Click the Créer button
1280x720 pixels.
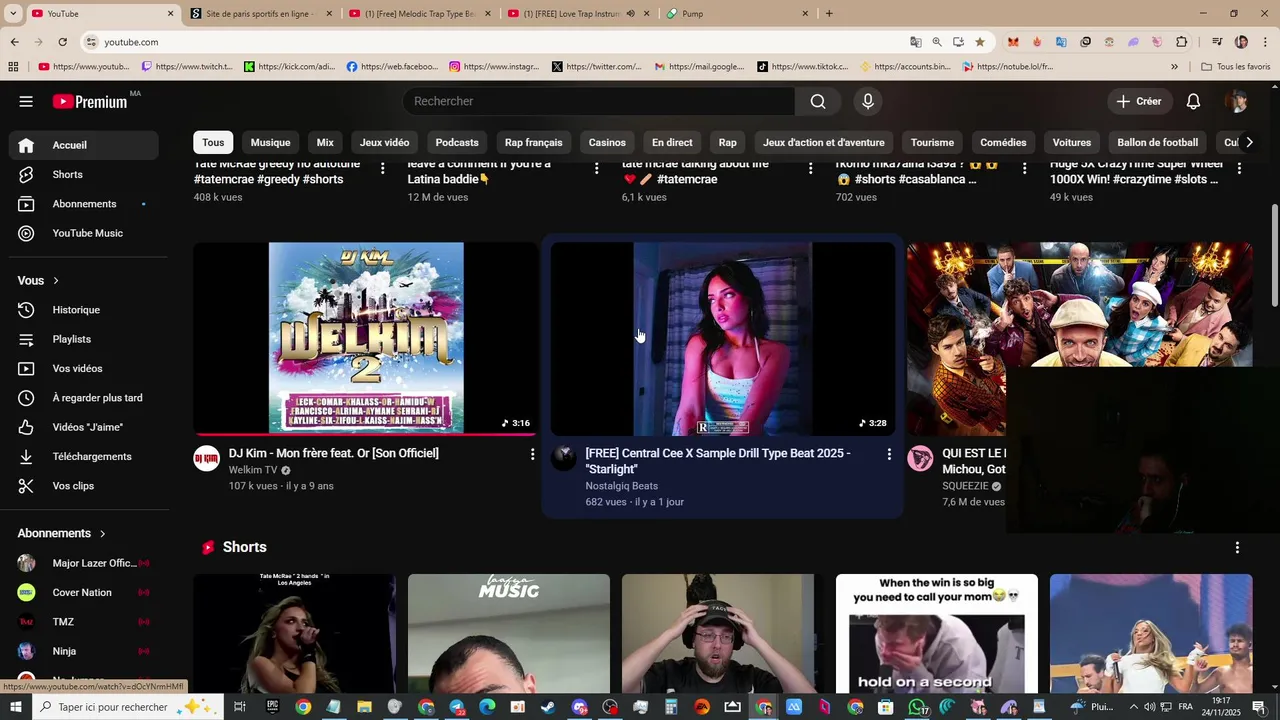click(x=1139, y=101)
